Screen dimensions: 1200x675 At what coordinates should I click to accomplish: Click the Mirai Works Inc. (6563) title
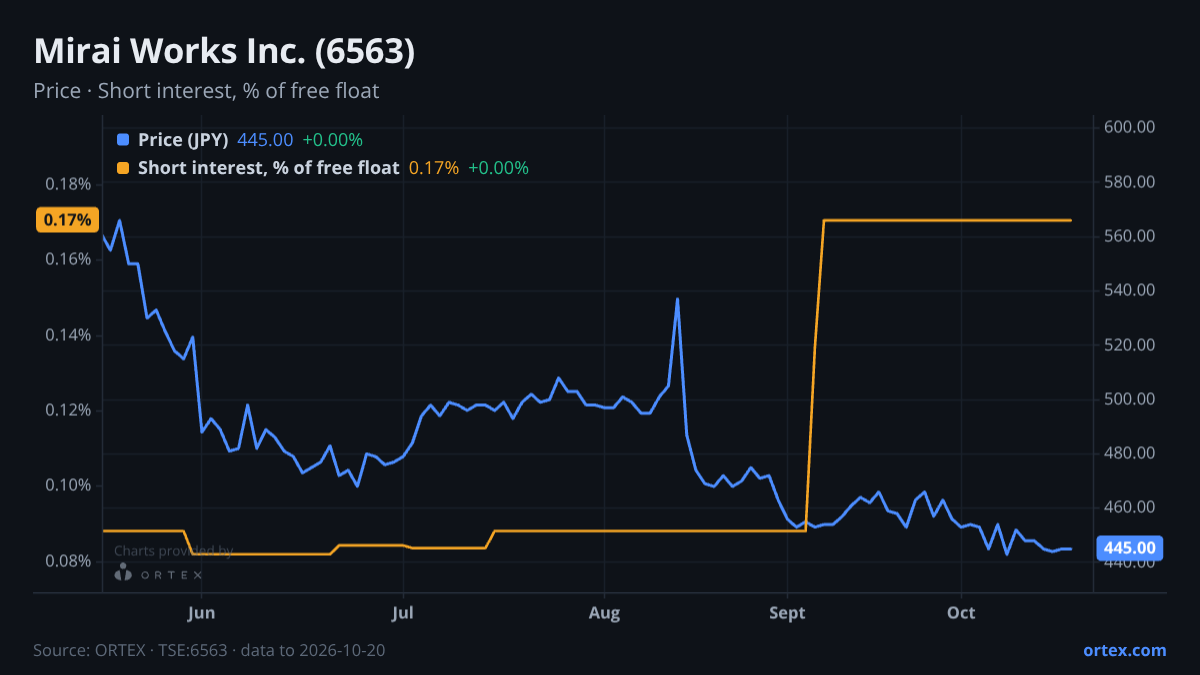pos(224,52)
